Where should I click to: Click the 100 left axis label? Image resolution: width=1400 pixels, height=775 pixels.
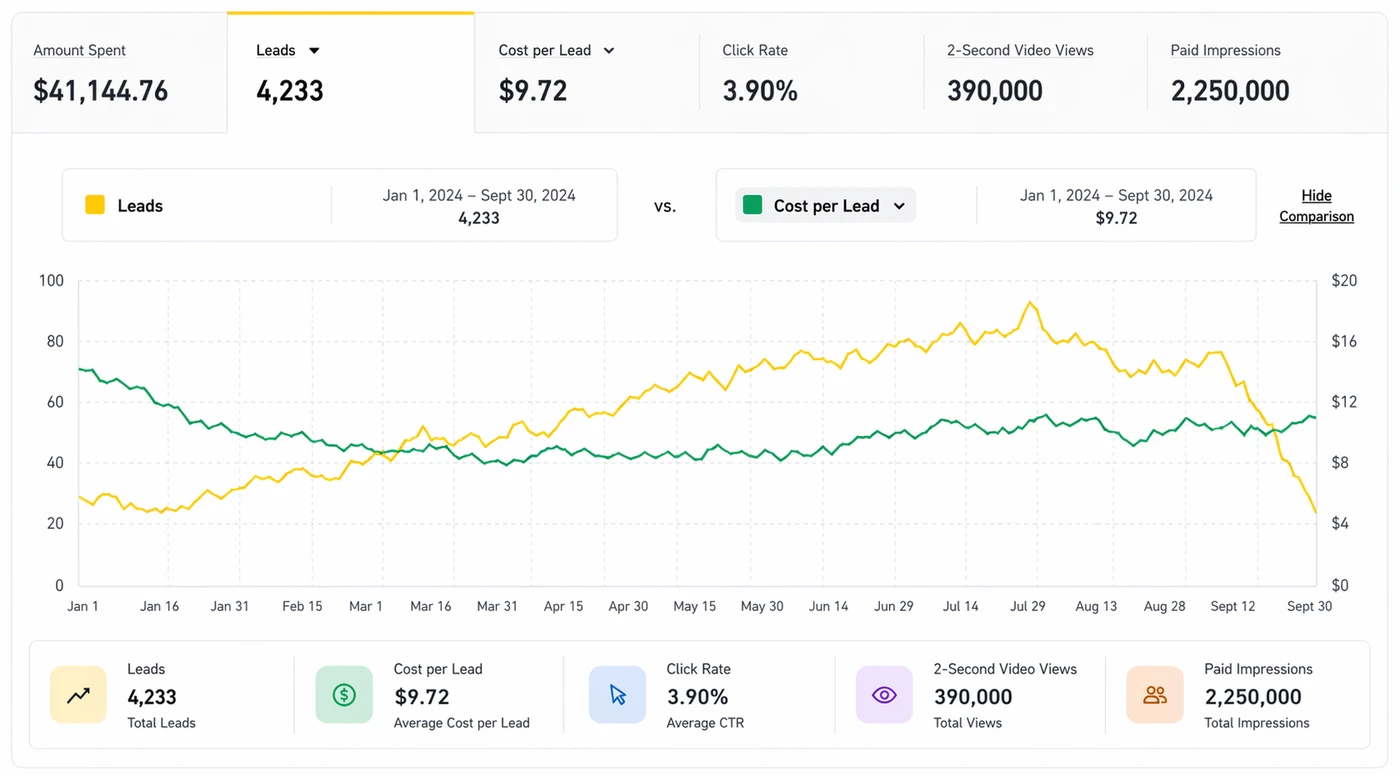51,281
